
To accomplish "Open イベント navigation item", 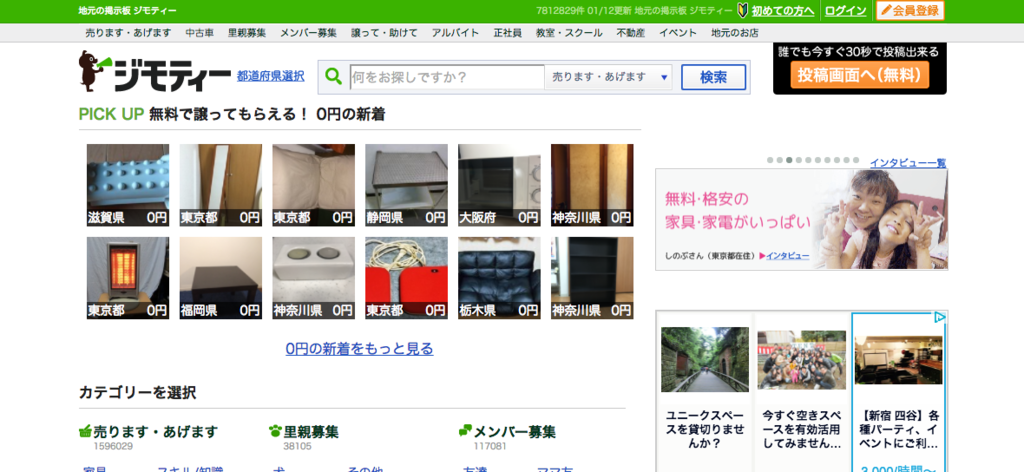I will click(678, 33).
